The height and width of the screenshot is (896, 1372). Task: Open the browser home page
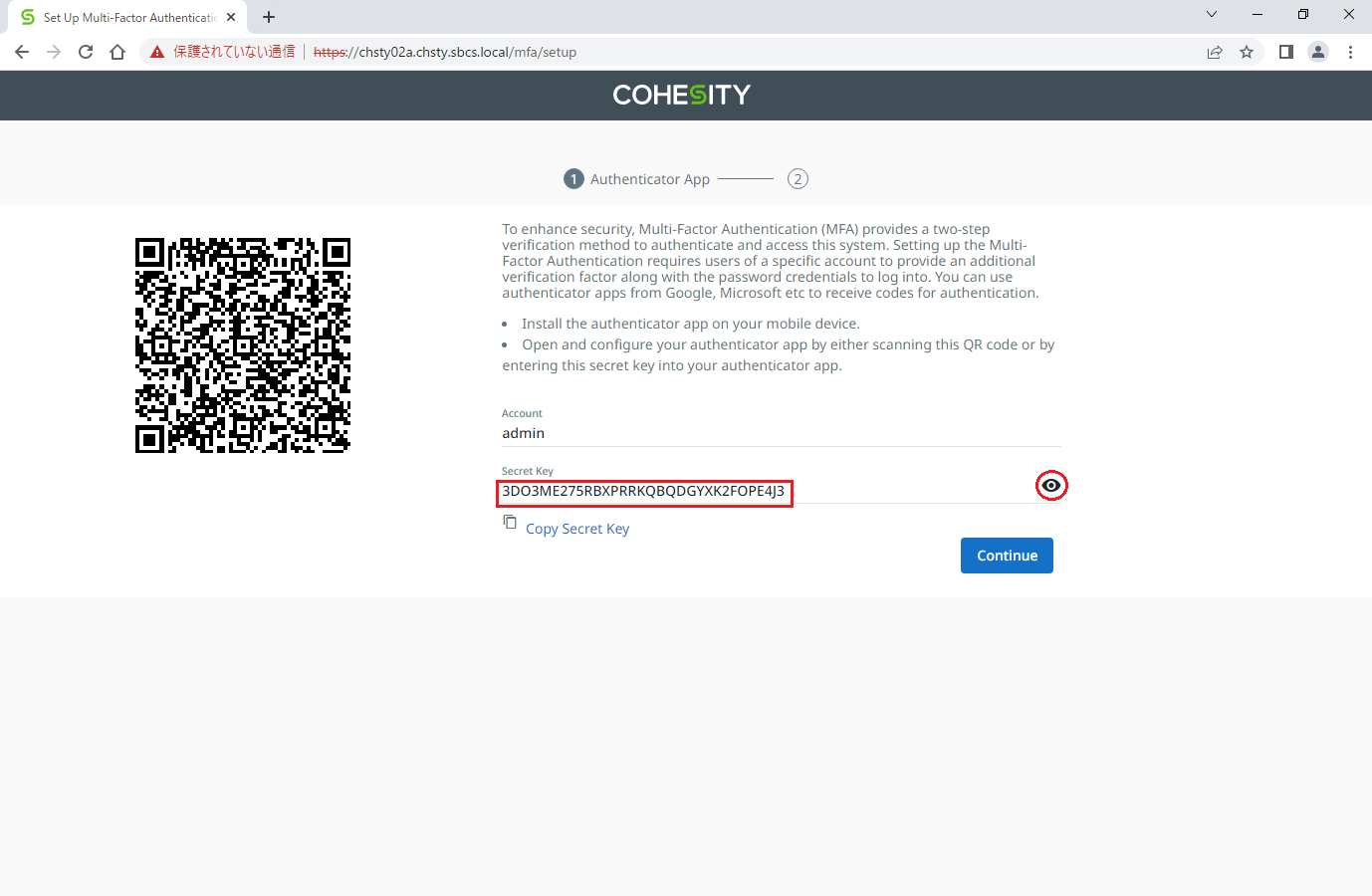tap(117, 52)
